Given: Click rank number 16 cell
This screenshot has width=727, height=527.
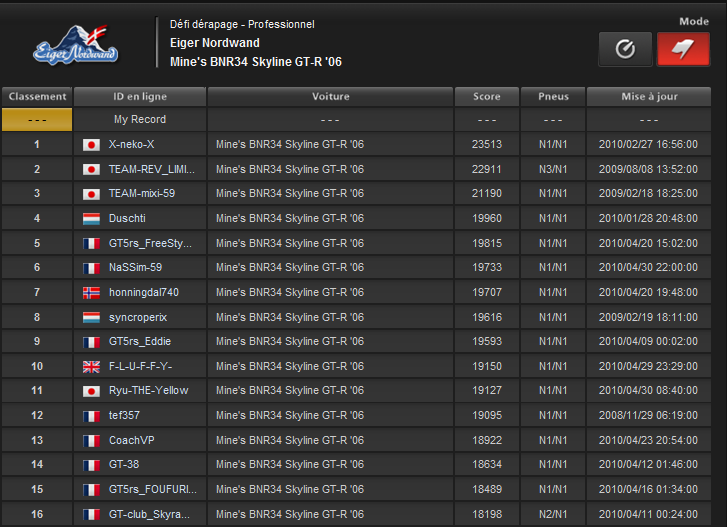Looking at the screenshot, I should [37, 514].
